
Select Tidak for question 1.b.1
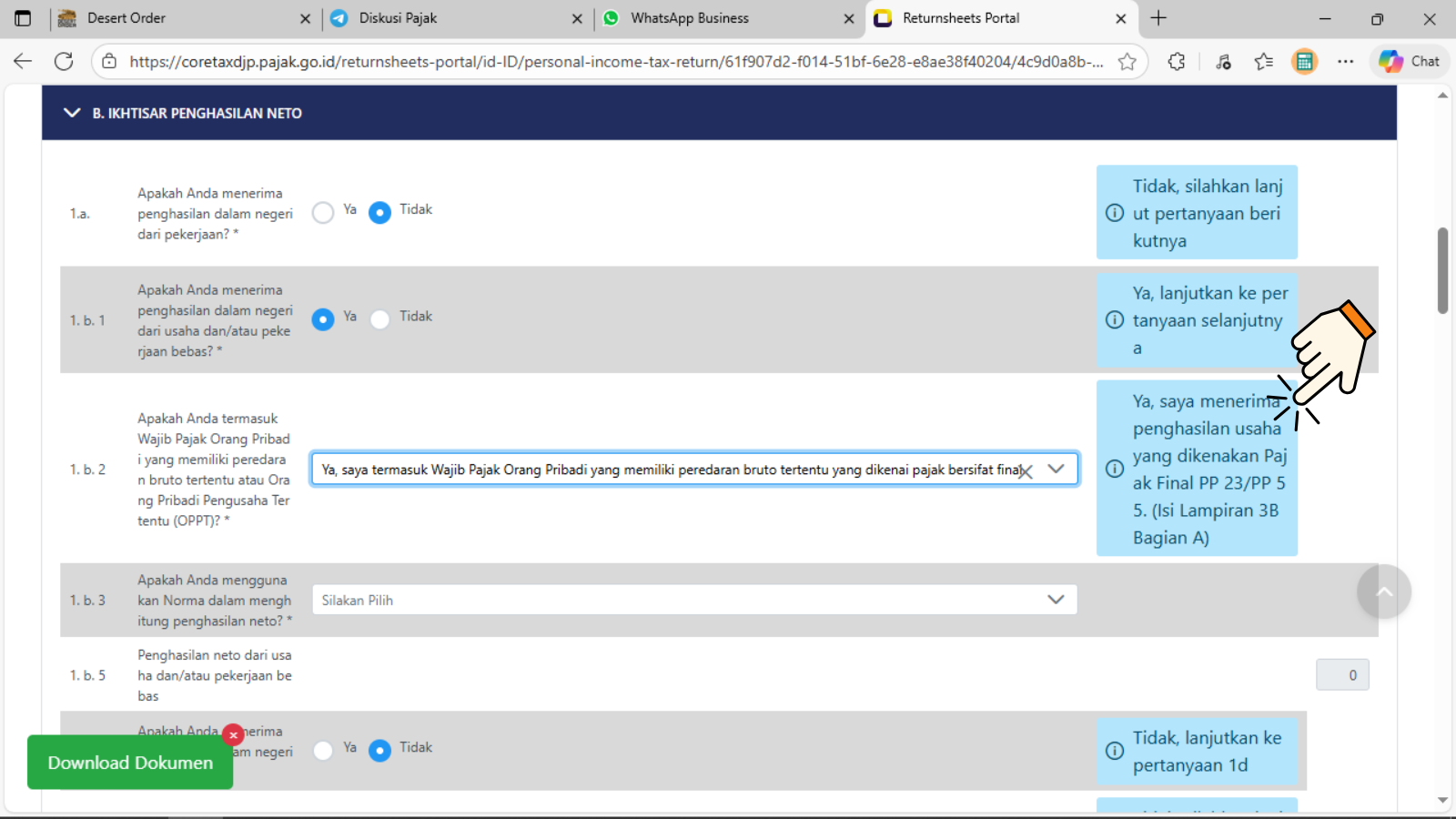(379, 318)
